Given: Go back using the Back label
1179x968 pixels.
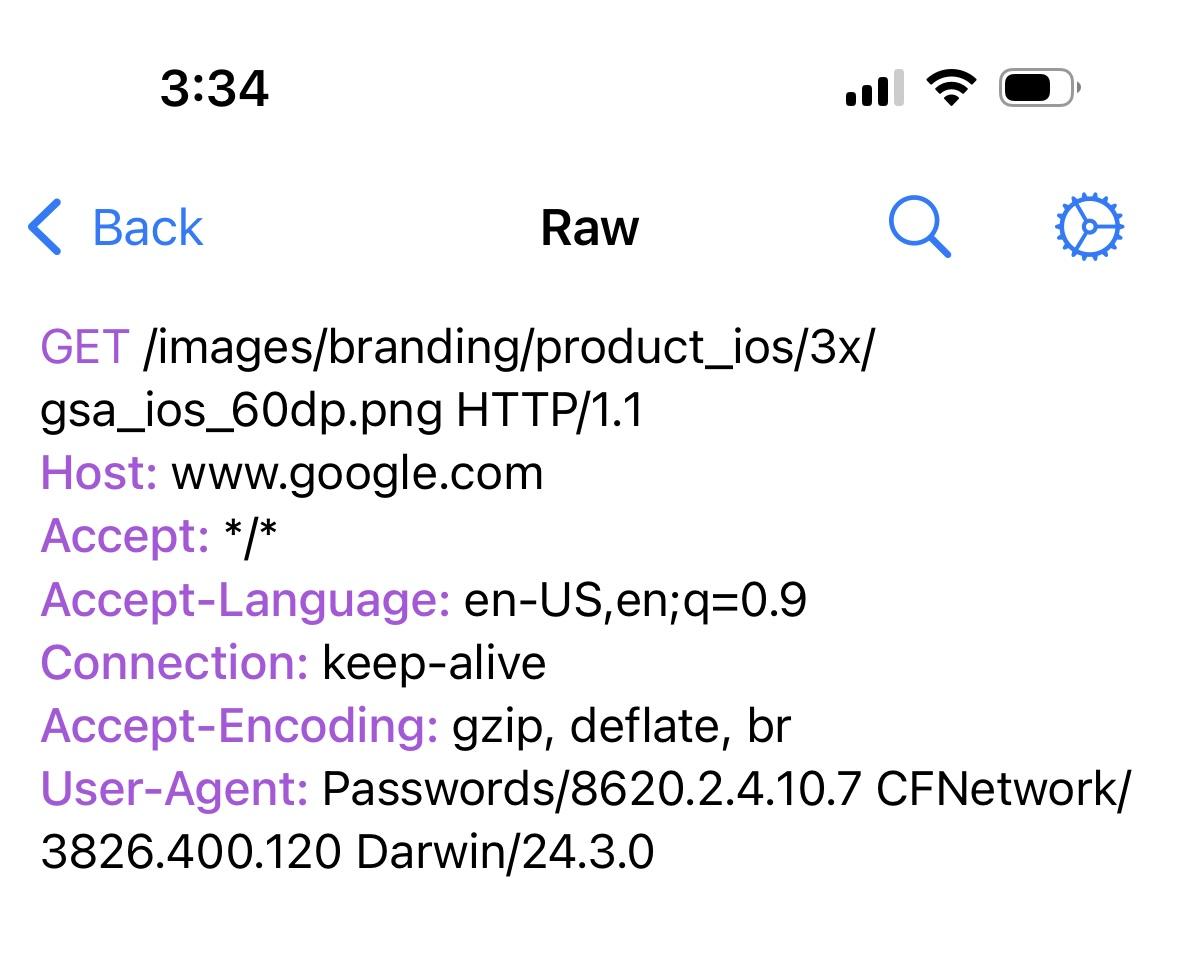Looking at the screenshot, I should pyautogui.click(x=148, y=228).
